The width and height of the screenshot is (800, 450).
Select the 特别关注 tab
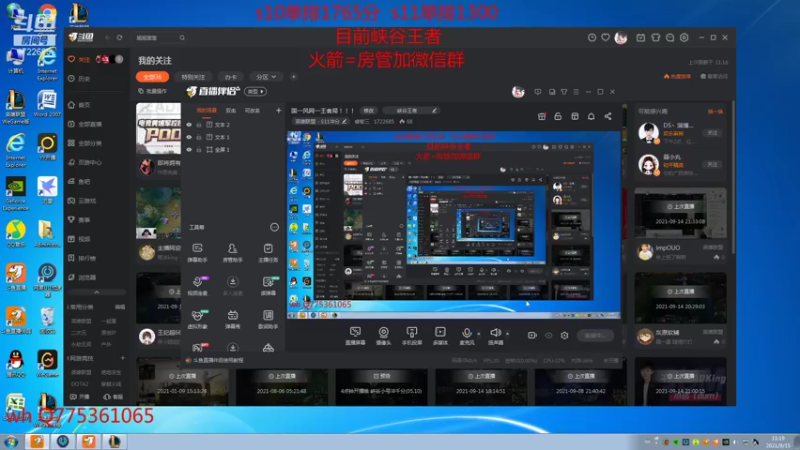point(193,77)
